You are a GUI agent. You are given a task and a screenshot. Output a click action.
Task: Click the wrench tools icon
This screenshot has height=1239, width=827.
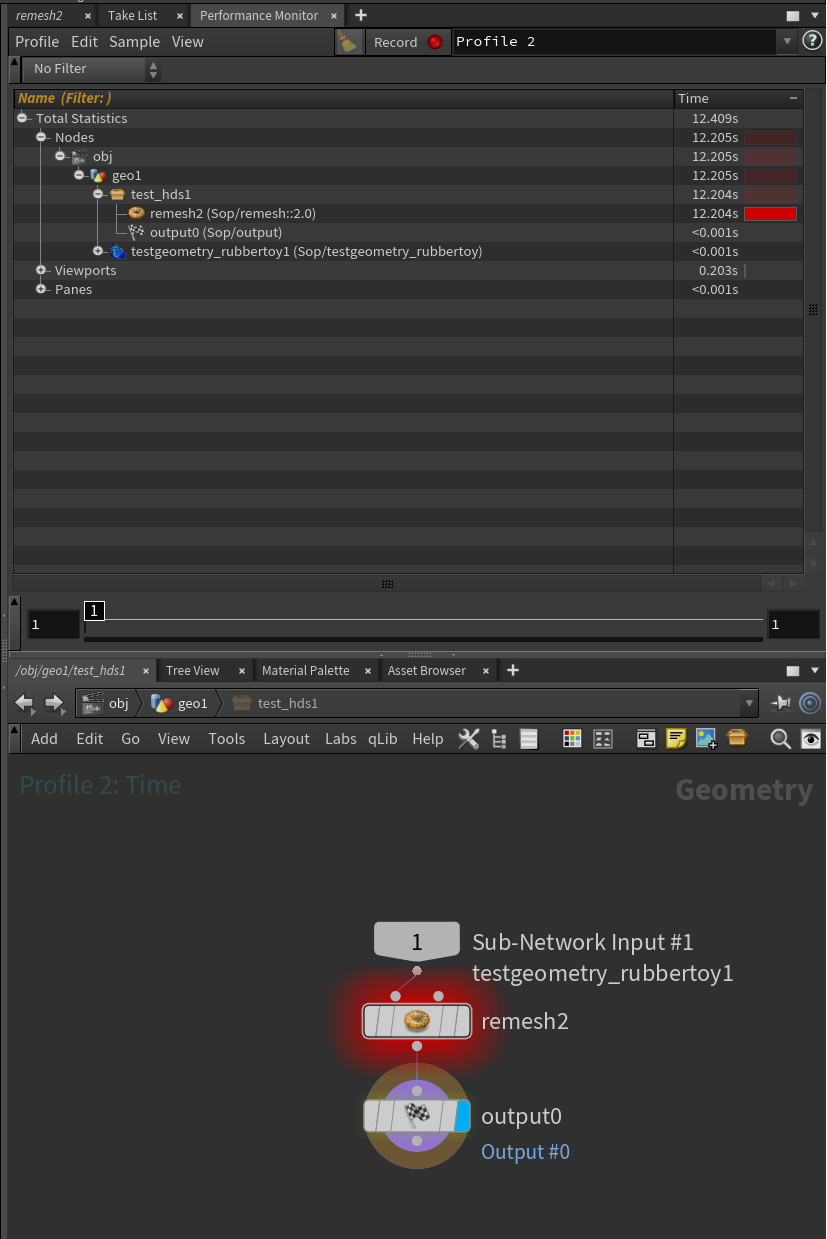[468, 739]
